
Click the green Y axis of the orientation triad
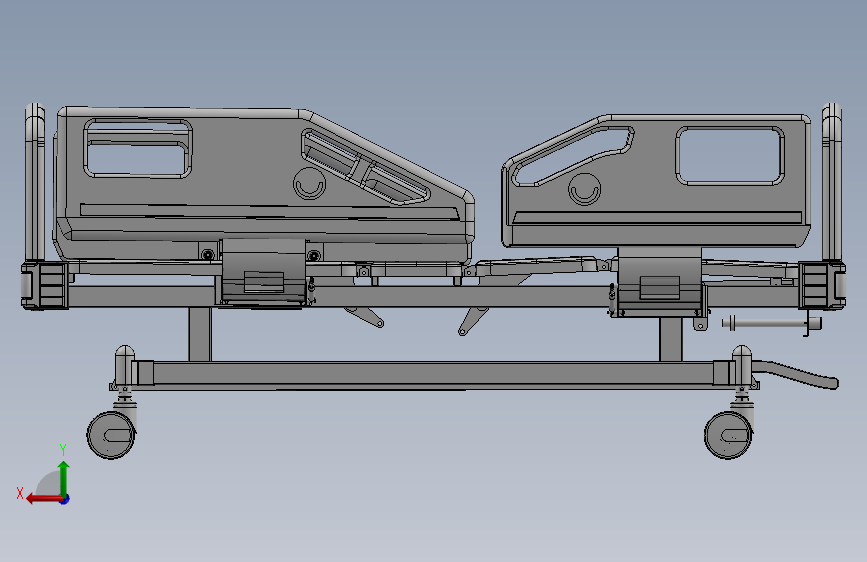[64, 478]
